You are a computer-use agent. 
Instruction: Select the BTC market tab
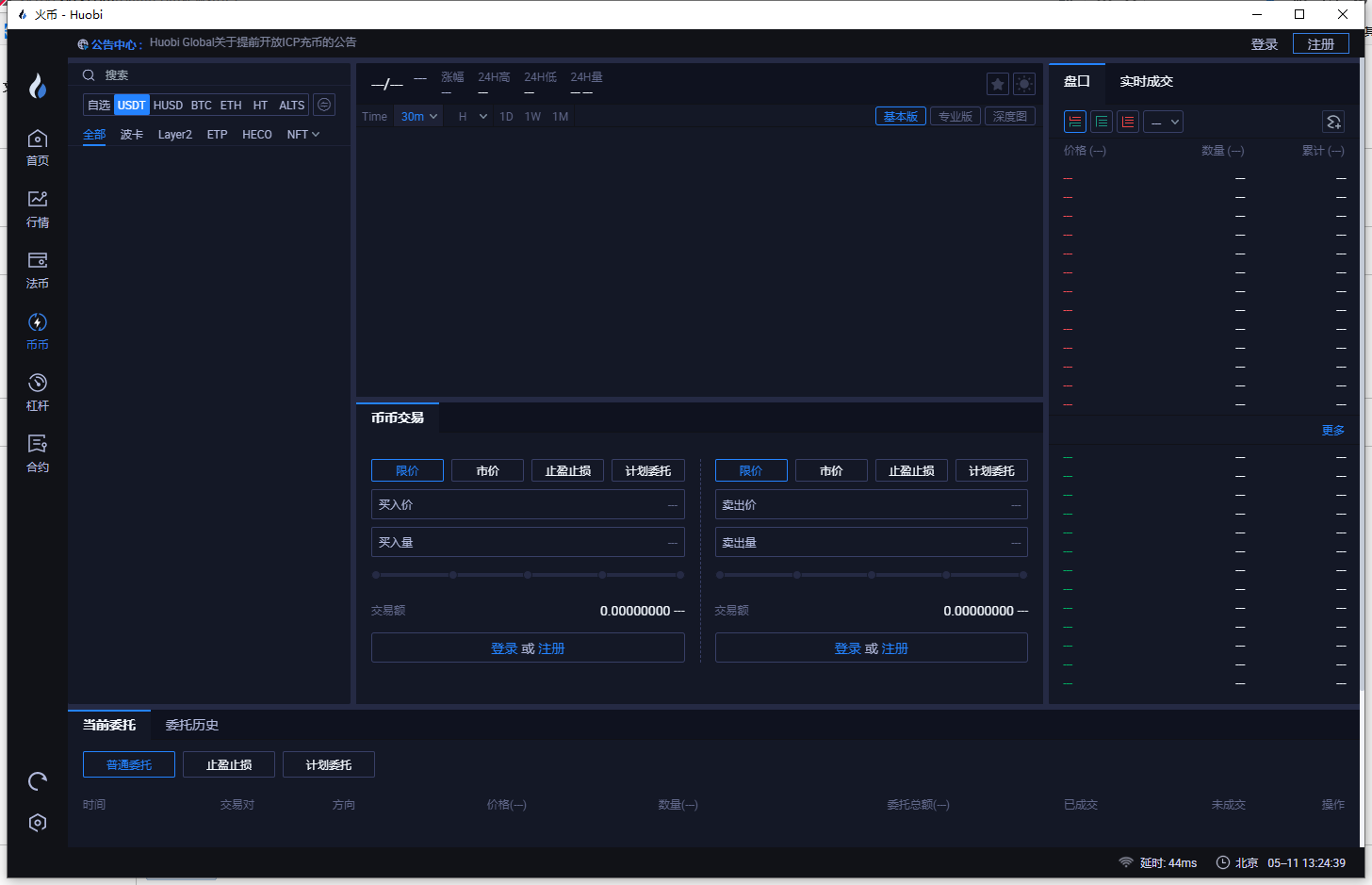pyautogui.click(x=202, y=105)
